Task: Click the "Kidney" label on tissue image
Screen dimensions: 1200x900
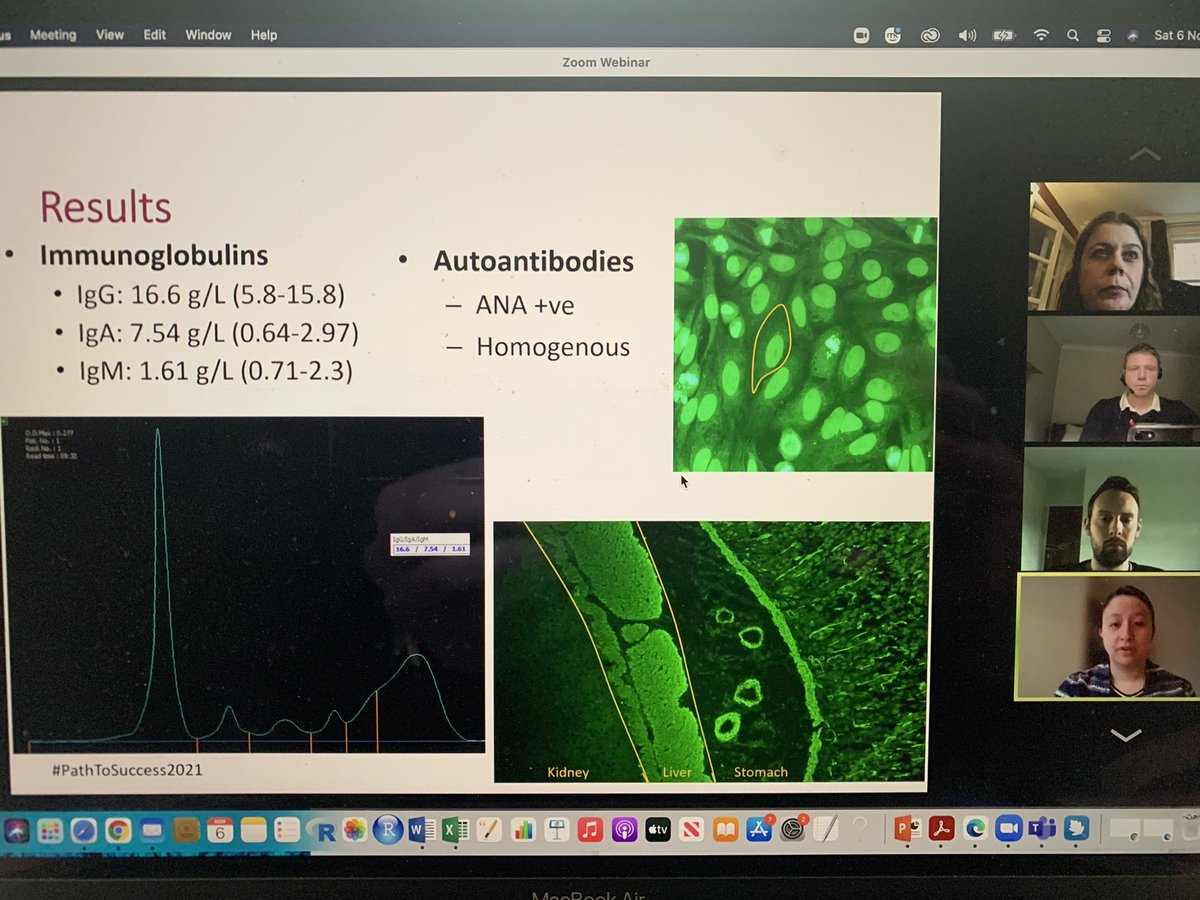Action: pyautogui.click(x=568, y=772)
